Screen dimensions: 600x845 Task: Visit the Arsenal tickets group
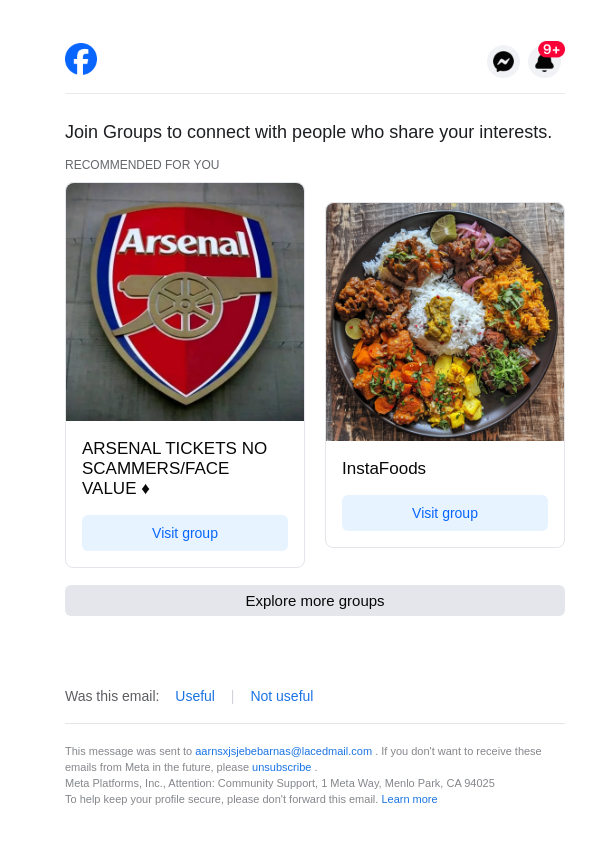[185, 533]
